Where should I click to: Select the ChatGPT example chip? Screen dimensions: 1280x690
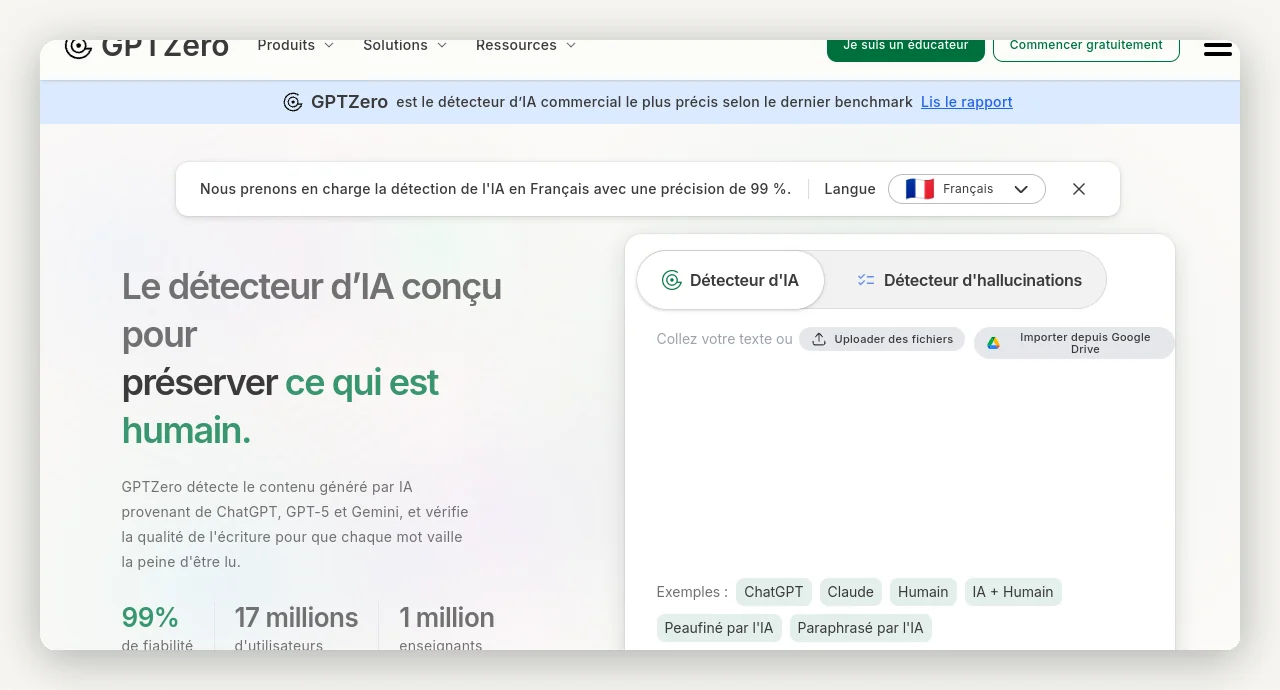coord(774,592)
